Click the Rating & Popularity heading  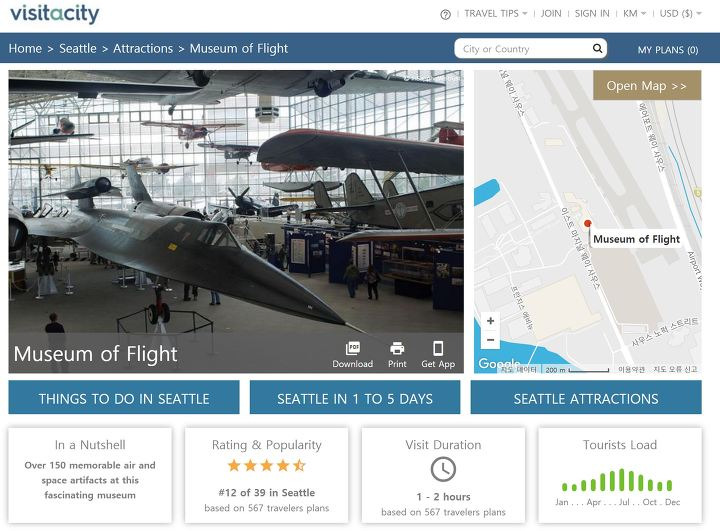(x=267, y=445)
